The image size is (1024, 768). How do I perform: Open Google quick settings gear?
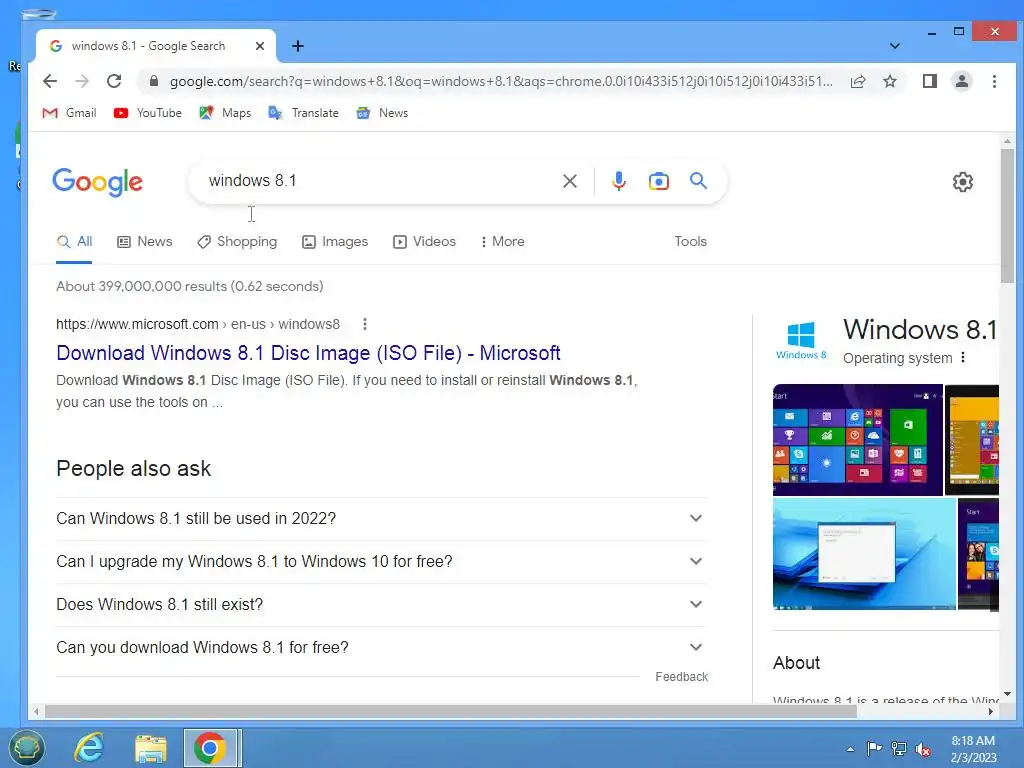click(x=963, y=182)
